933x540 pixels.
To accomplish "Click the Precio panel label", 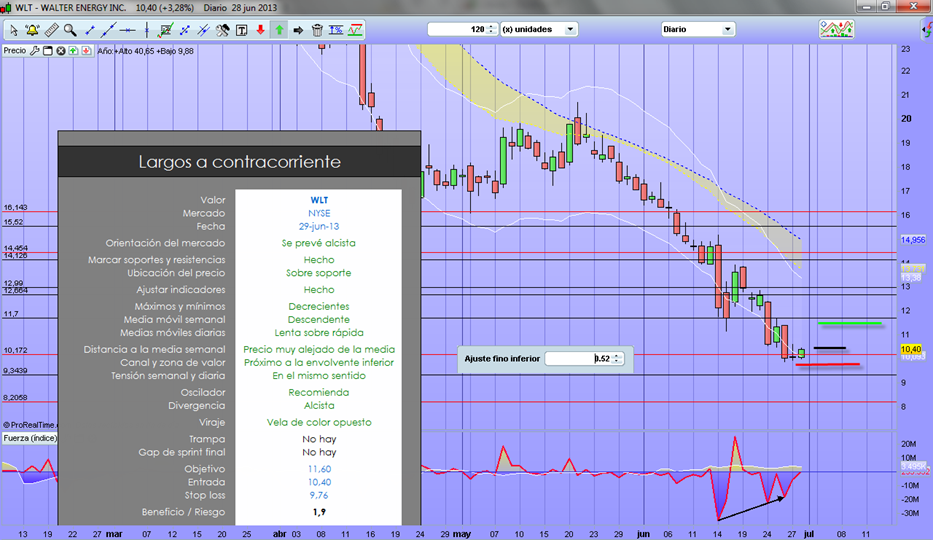I will click(x=14, y=50).
